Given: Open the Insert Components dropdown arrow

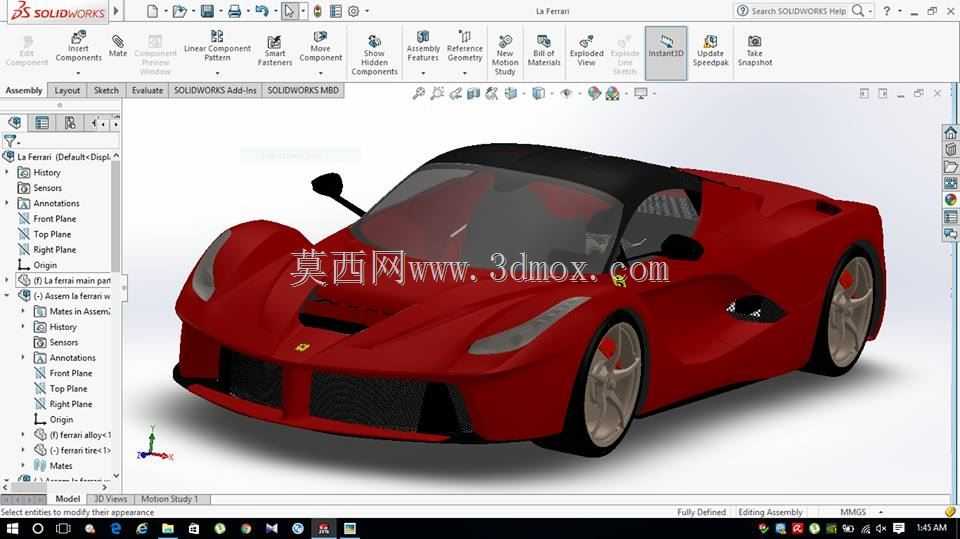Looking at the screenshot, I should [78, 73].
